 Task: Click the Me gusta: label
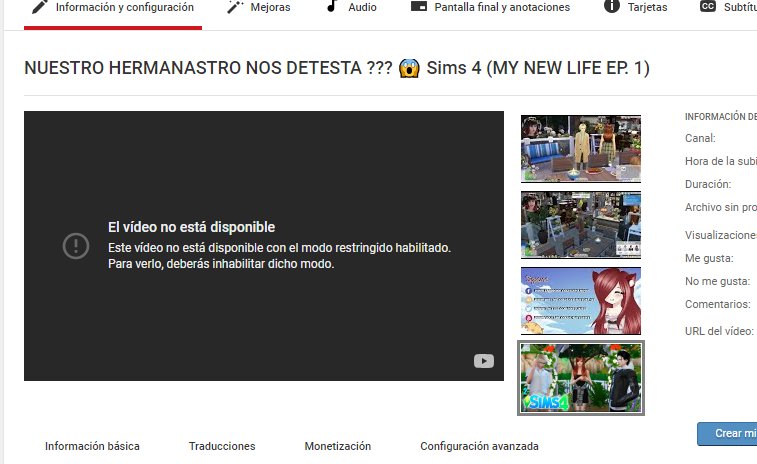(x=709, y=258)
